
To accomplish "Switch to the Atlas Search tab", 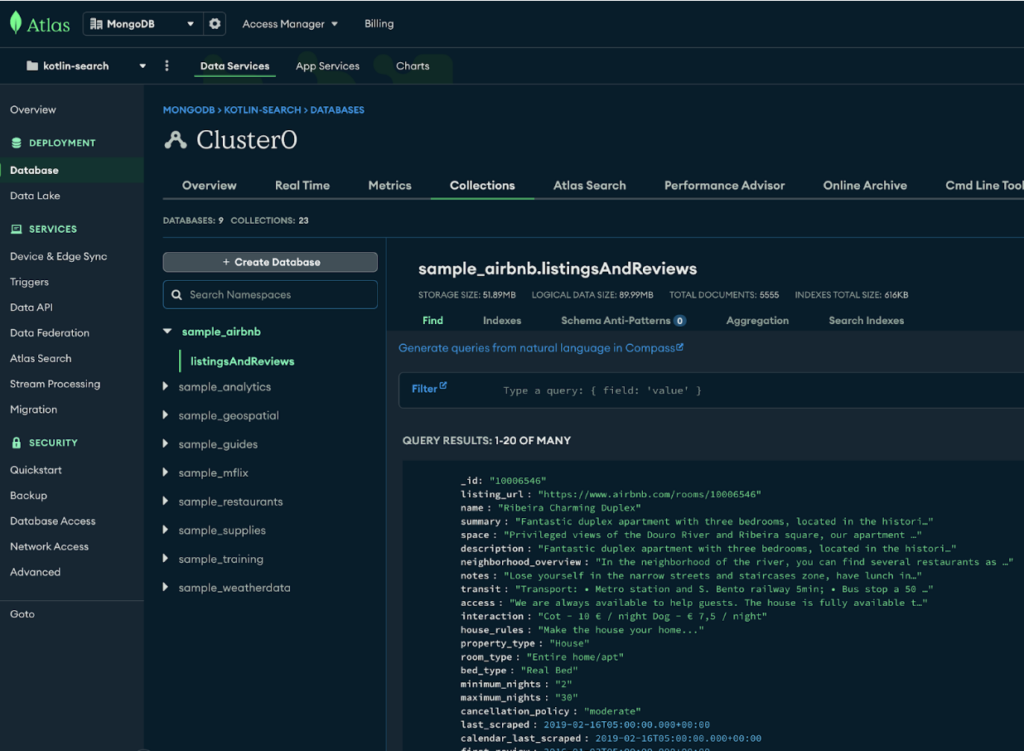I will click(x=589, y=185).
